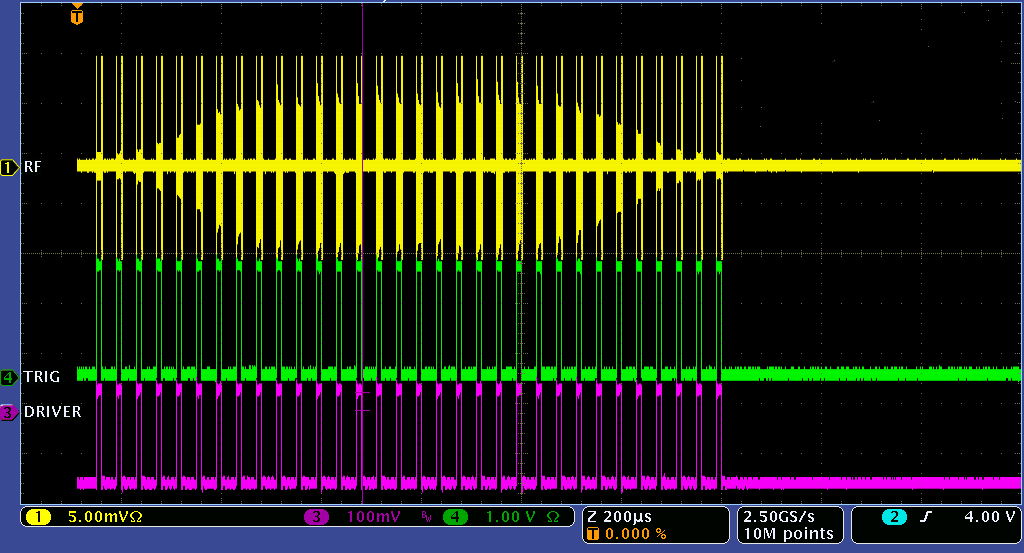1024x553 pixels.
Task: Click the 100mV channel 3 scale readout
Action: 376,517
